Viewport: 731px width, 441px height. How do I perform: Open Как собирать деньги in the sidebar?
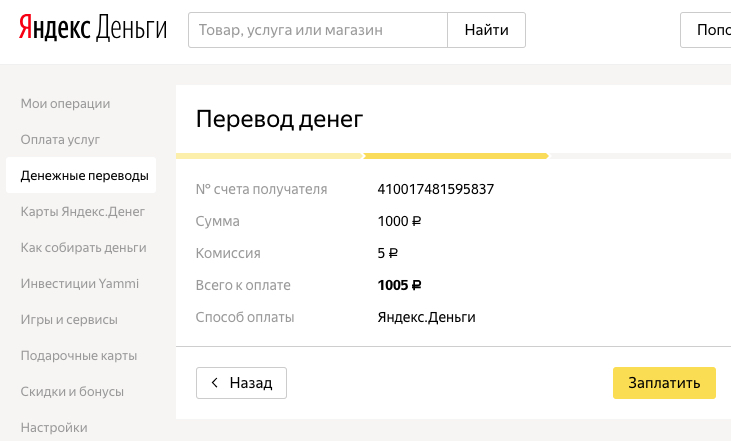83,248
